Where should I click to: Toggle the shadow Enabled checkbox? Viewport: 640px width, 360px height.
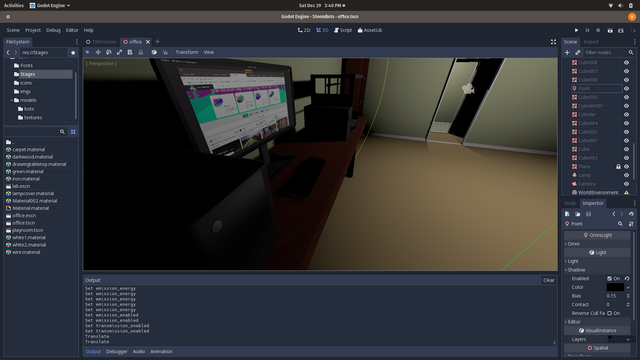click(609, 278)
